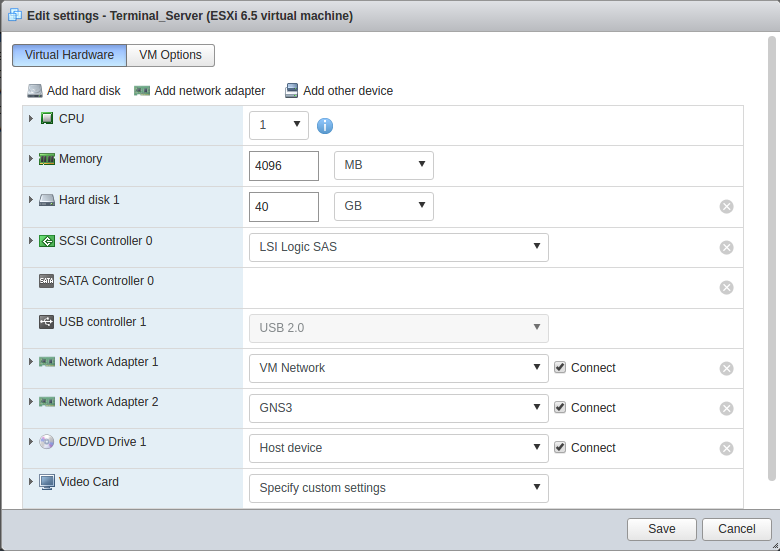
Task: Open the Specify custom settings dropdown
Action: tap(398, 488)
